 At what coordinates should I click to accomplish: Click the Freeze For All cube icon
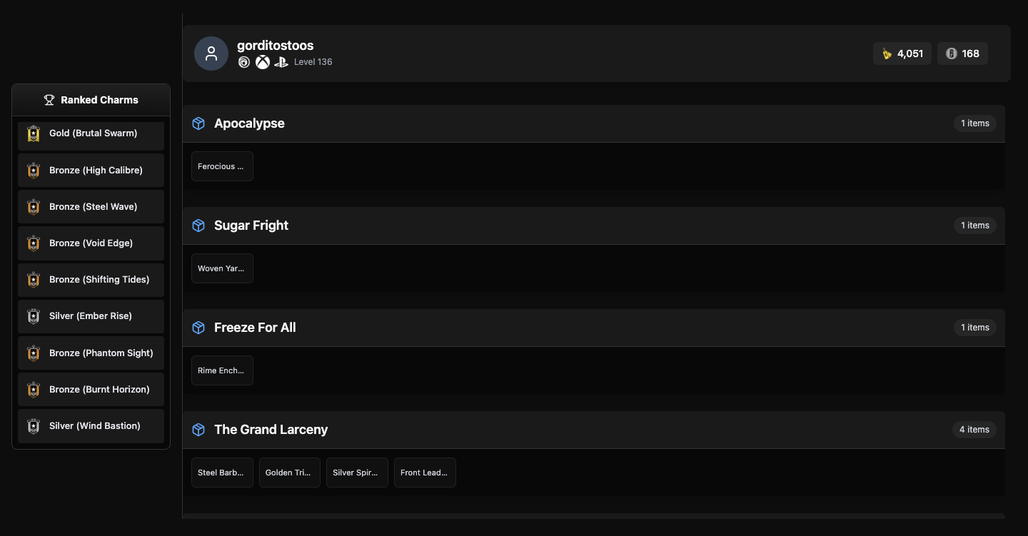pos(199,328)
